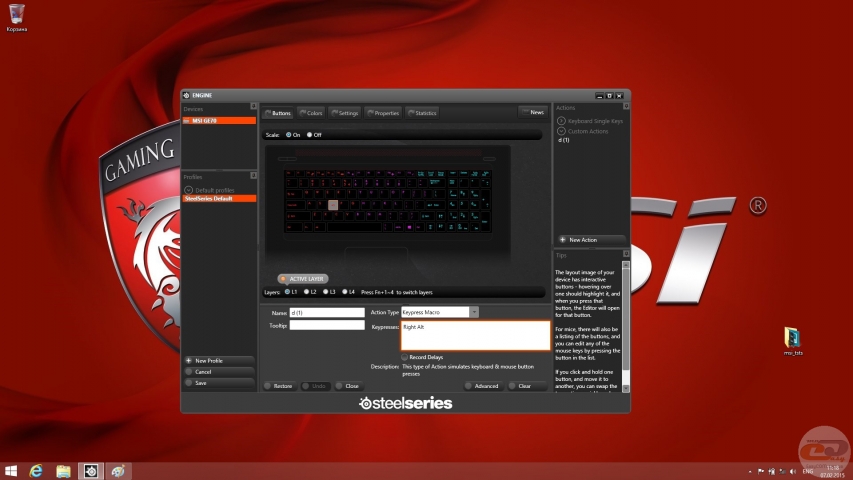853x480 pixels.
Task: Click the spacebar on the keyboard layout image
Action: (354, 226)
